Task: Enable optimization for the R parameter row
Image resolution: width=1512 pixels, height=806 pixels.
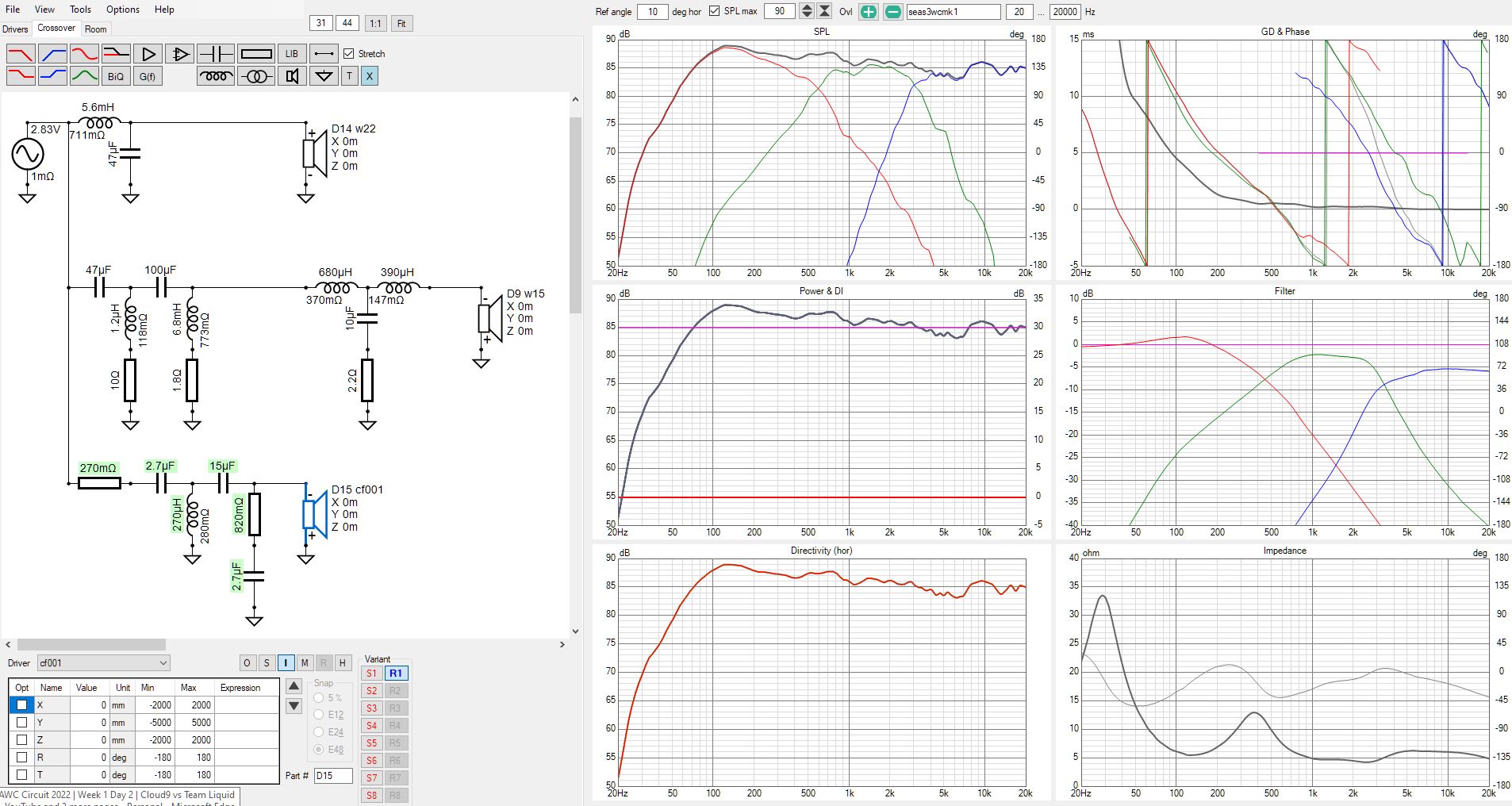Action: click(22, 757)
